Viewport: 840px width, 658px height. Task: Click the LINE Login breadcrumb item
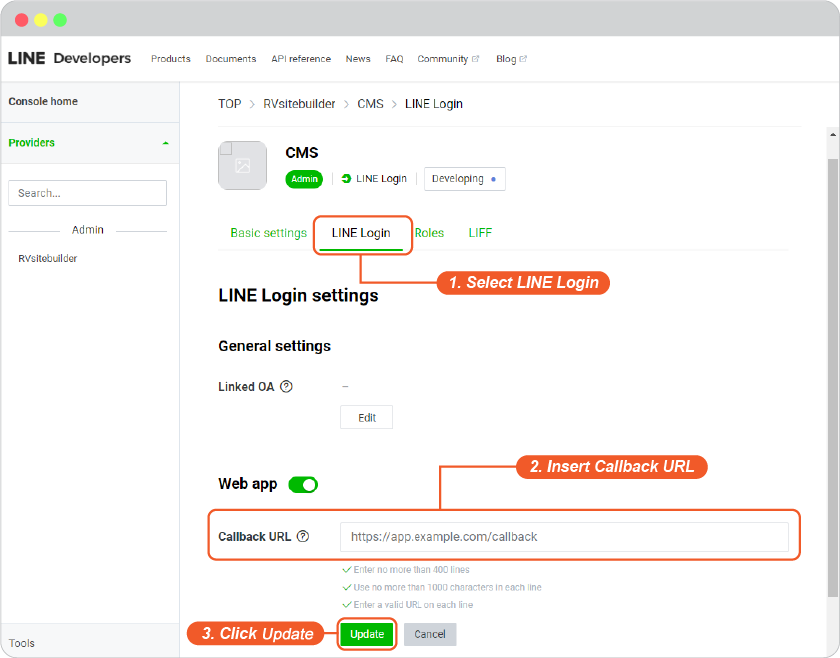(x=433, y=104)
